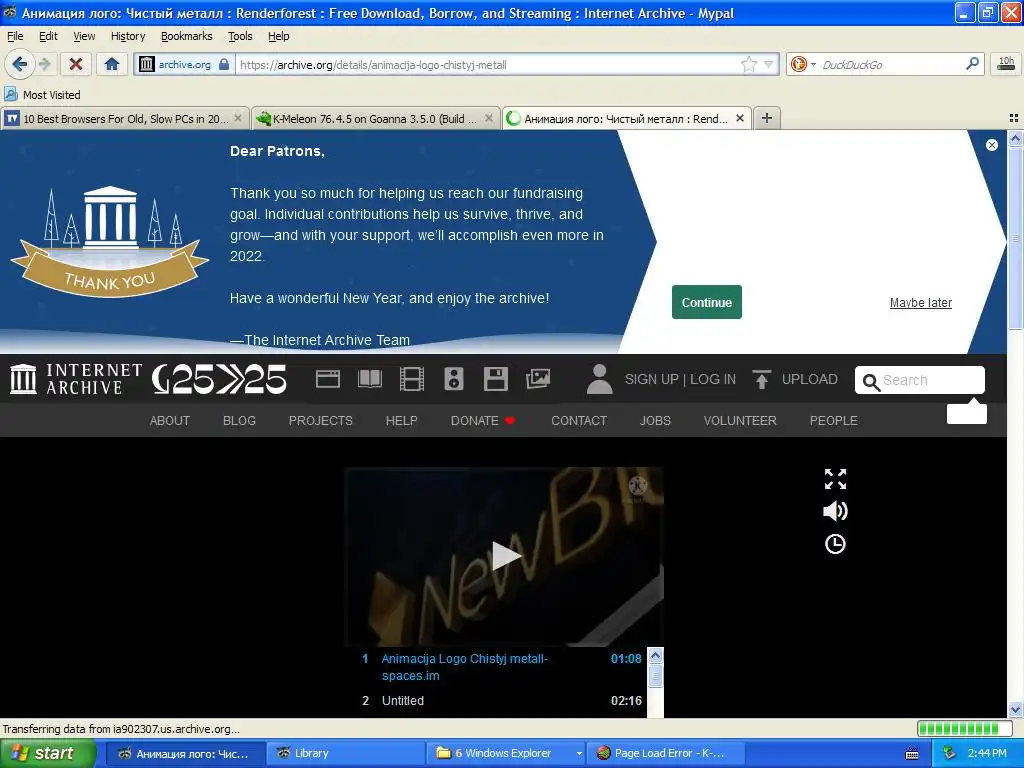Viewport: 1024px width, 768px height.
Task: Open the View menu
Action: pos(84,36)
